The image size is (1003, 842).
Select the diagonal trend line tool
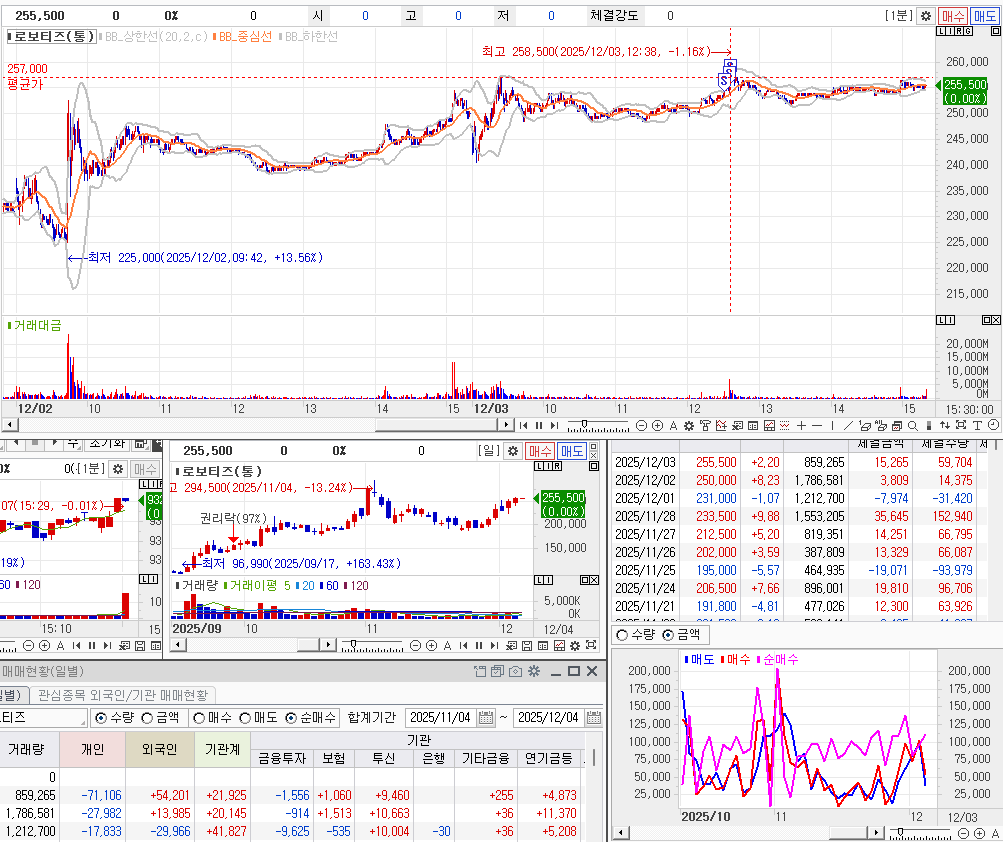[848, 425]
